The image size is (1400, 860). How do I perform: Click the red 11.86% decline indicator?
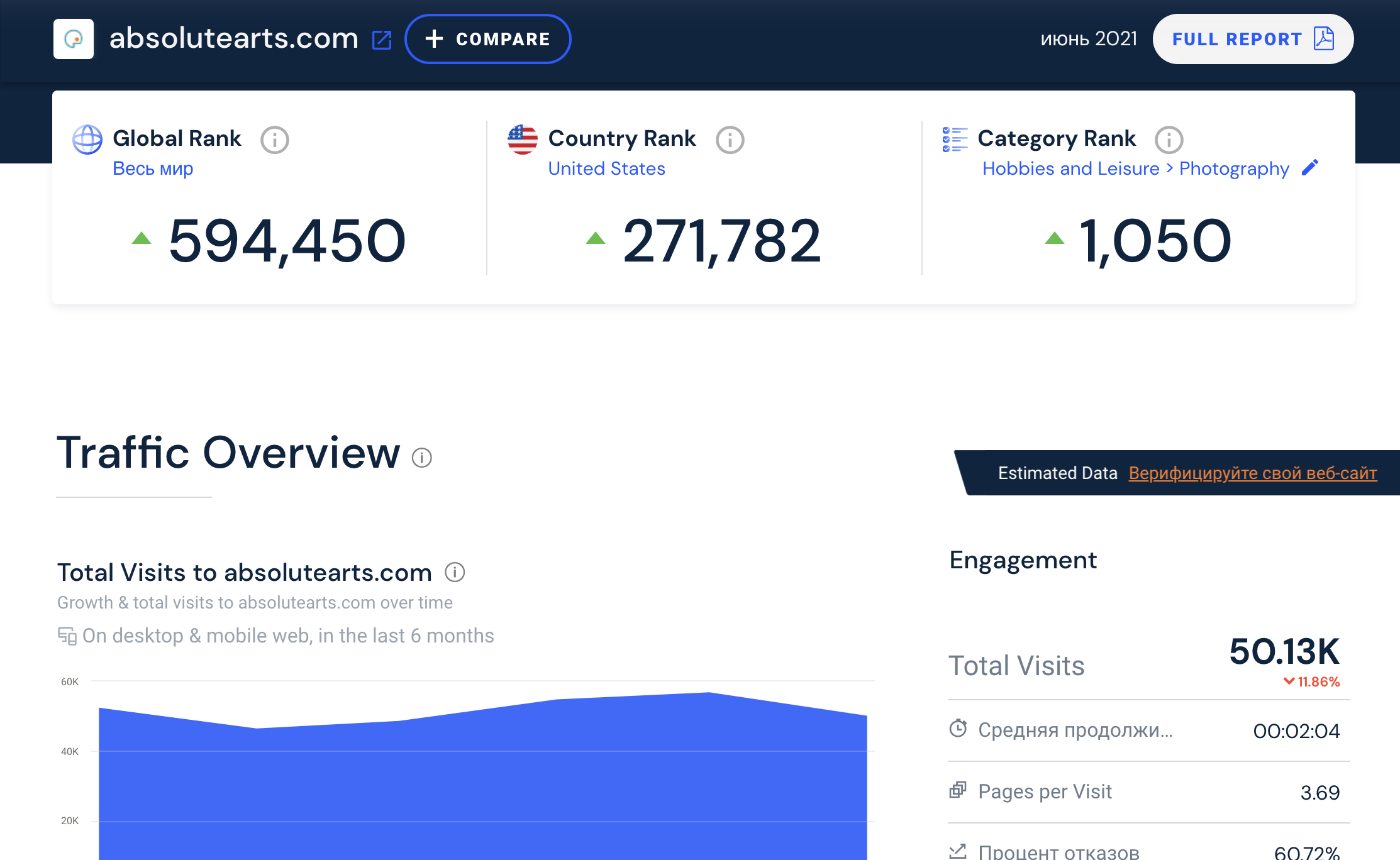1311,682
